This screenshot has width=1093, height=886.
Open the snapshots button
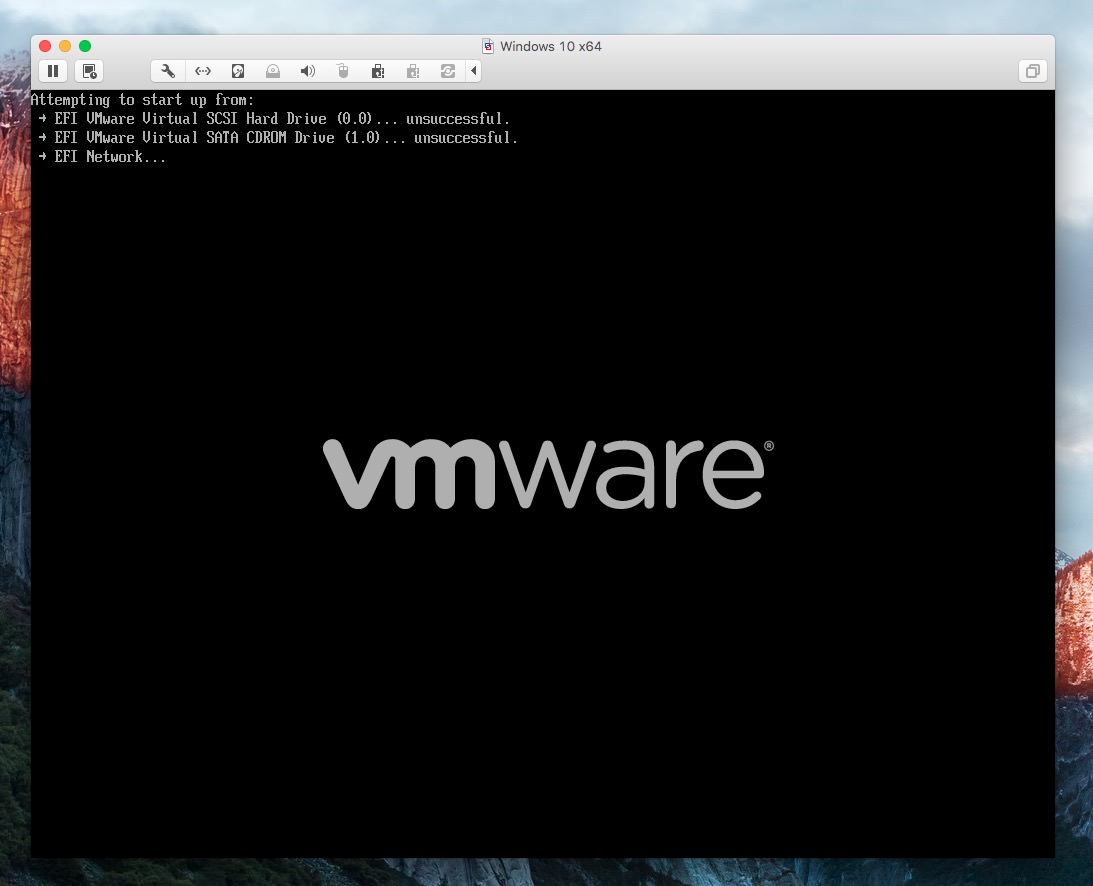89,71
